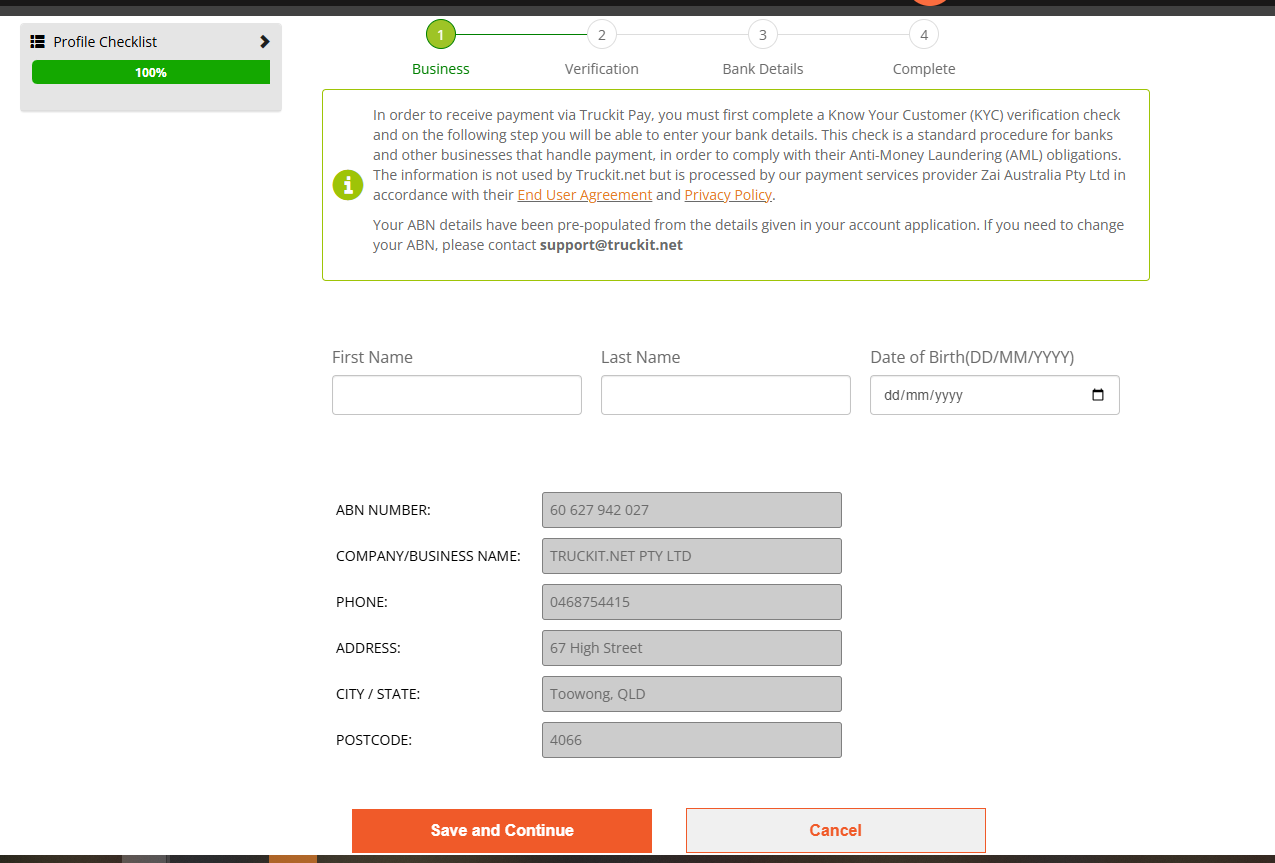Click the COMPANY/BUSINESS NAME: label
This screenshot has width=1275, height=863.
428,556
